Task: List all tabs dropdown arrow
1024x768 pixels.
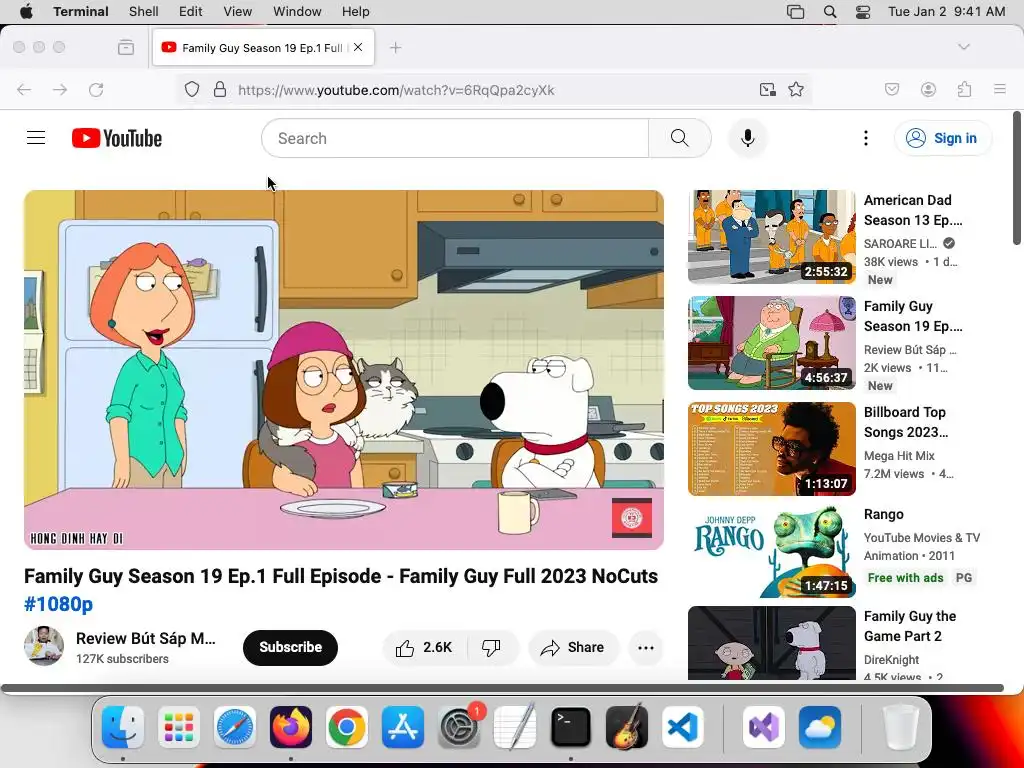Action: point(964,47)
